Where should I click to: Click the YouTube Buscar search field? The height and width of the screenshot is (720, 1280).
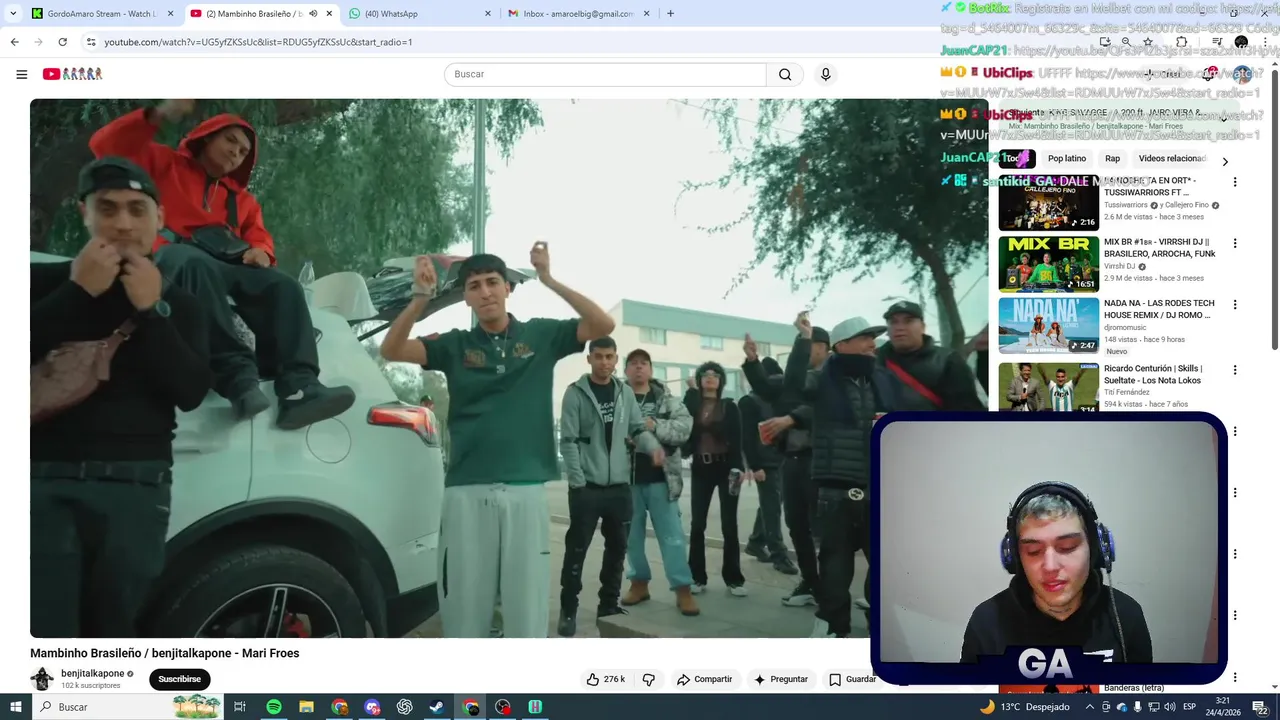pos(605,74)
